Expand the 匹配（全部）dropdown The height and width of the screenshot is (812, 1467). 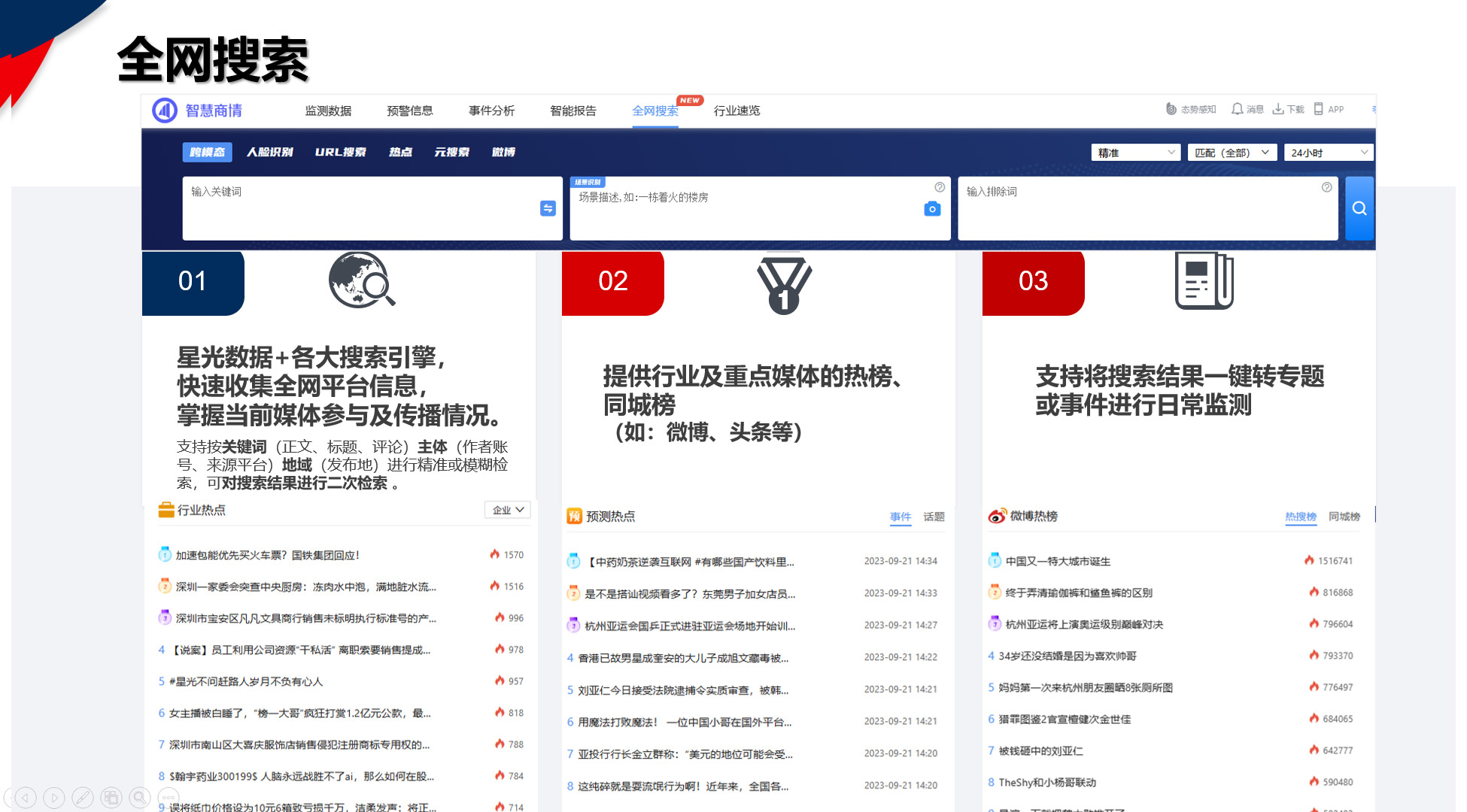[1232, 153]
